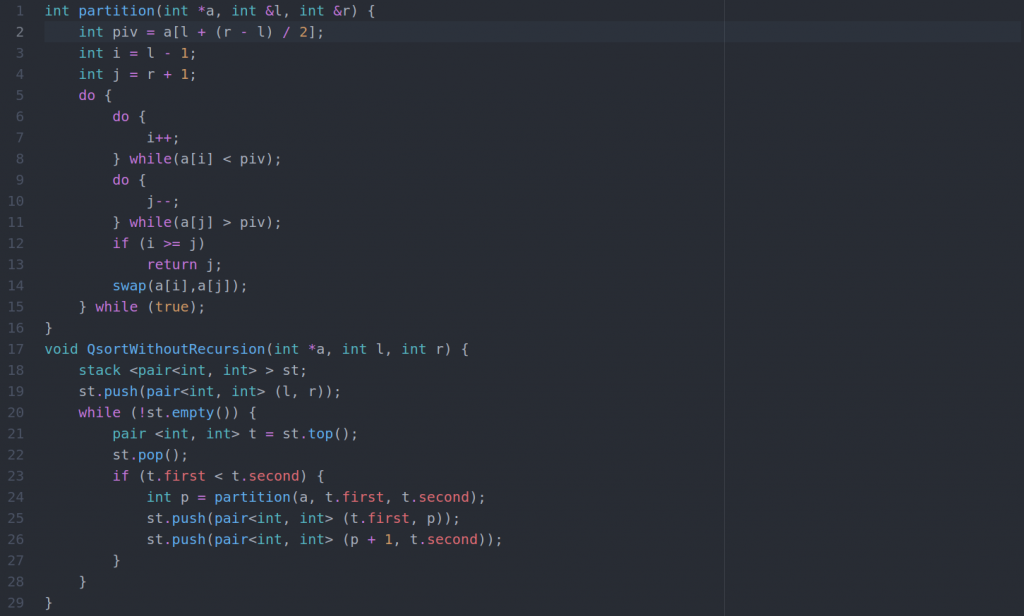Image resolution: width=1024 pixels, height=616 pixels.
Task: Click 'p + 1' in the last push call
Action: click(x=371, y=540)
